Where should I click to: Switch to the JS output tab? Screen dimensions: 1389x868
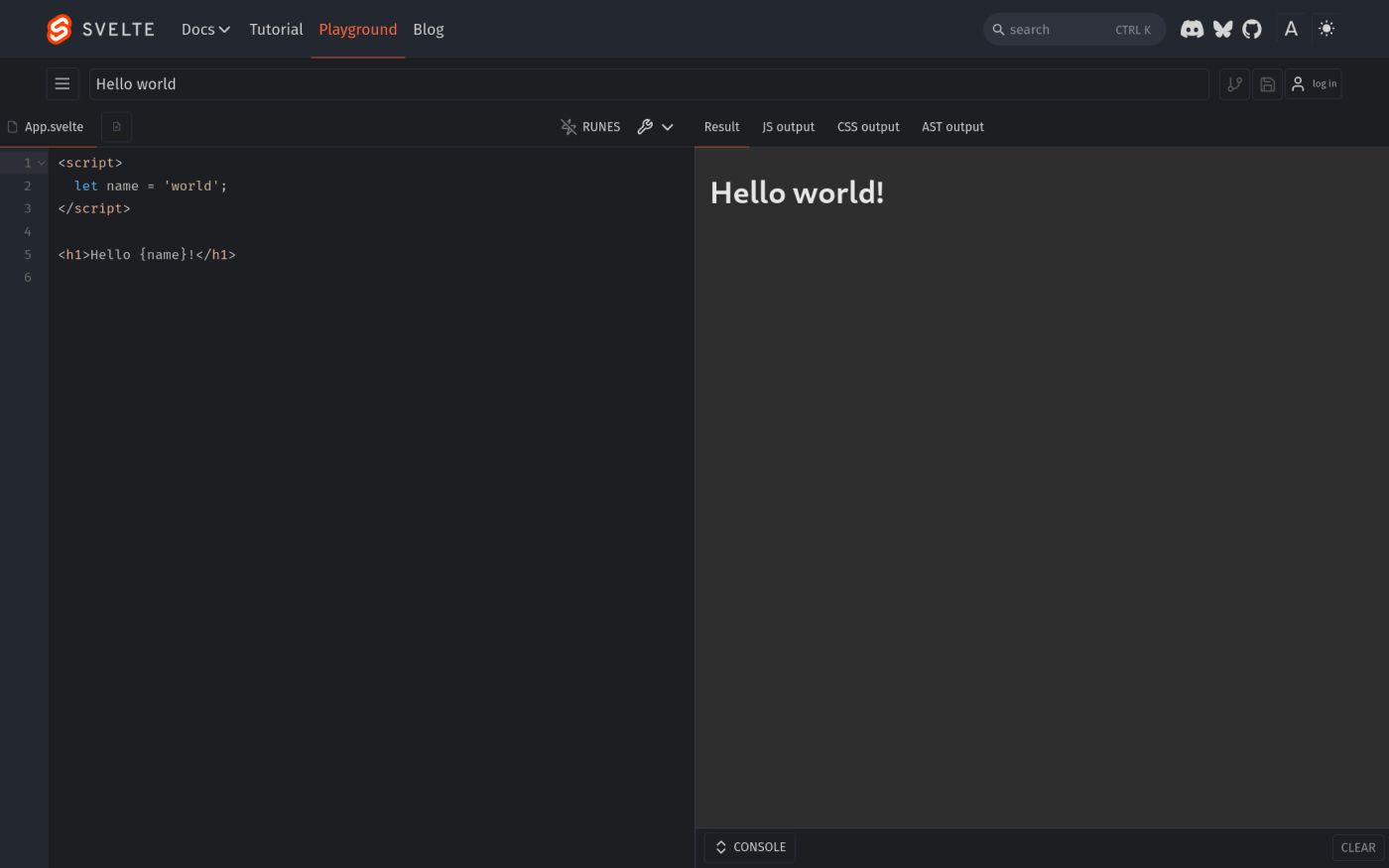(788, 127)
